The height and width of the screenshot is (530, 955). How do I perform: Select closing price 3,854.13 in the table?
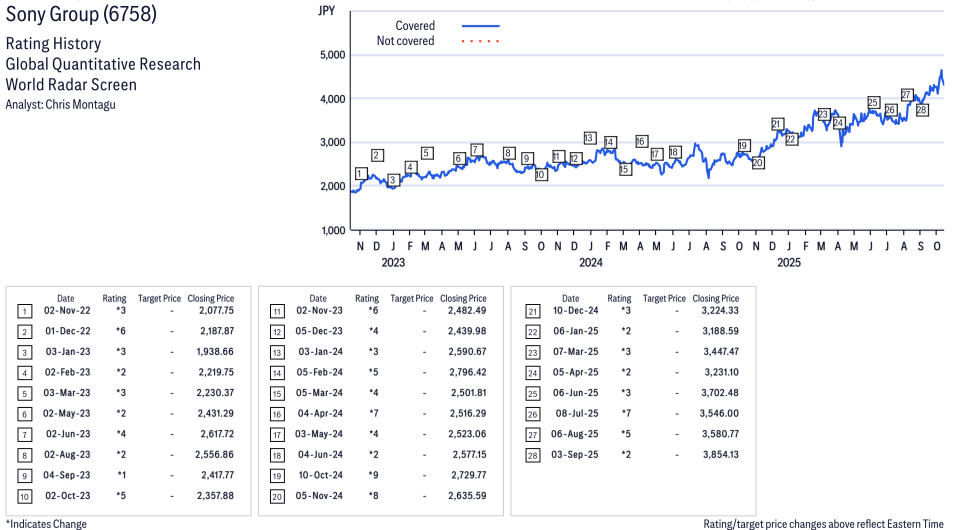[716, 454]
